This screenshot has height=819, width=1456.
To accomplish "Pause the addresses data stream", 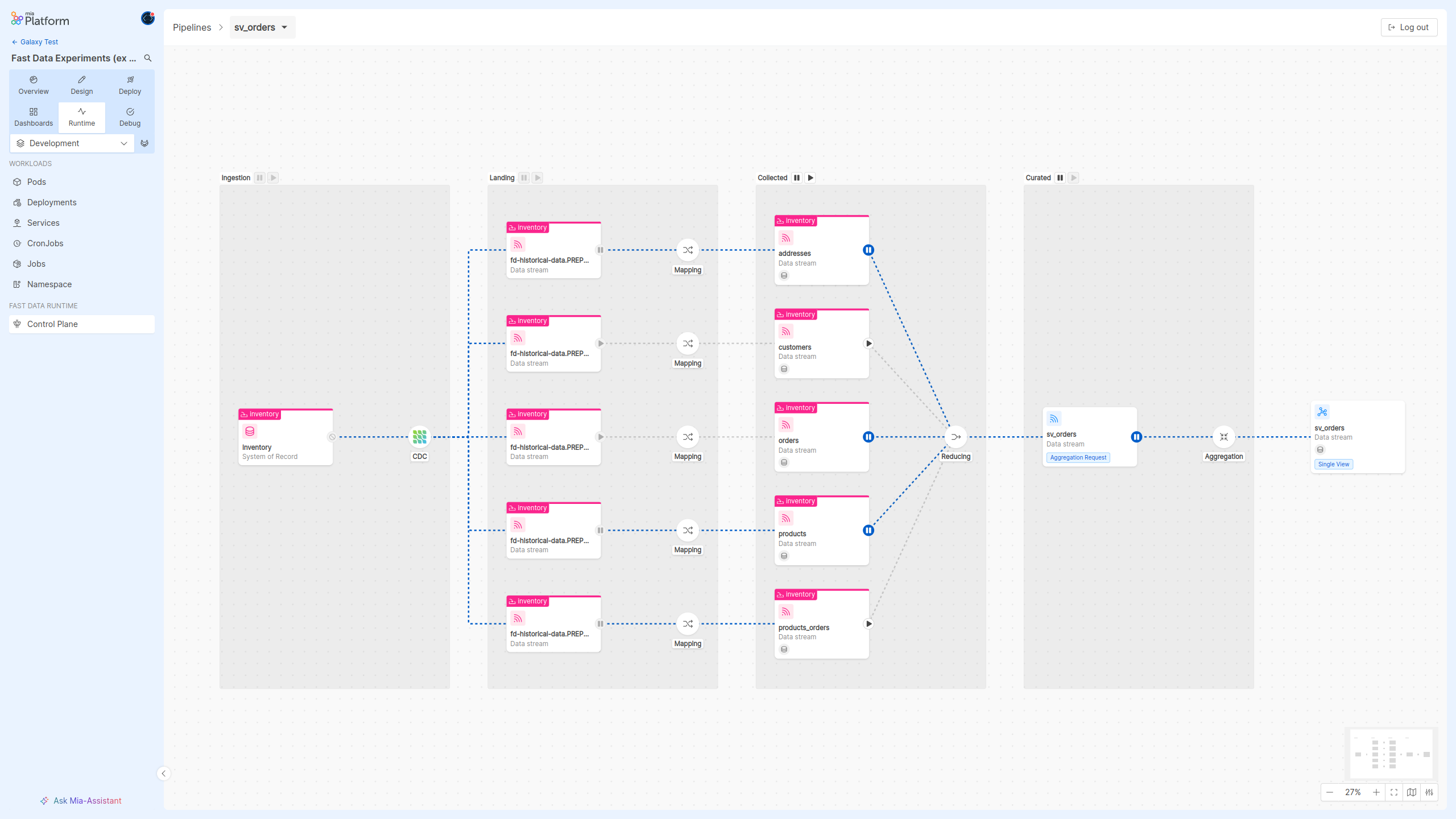I will [868, 250].
